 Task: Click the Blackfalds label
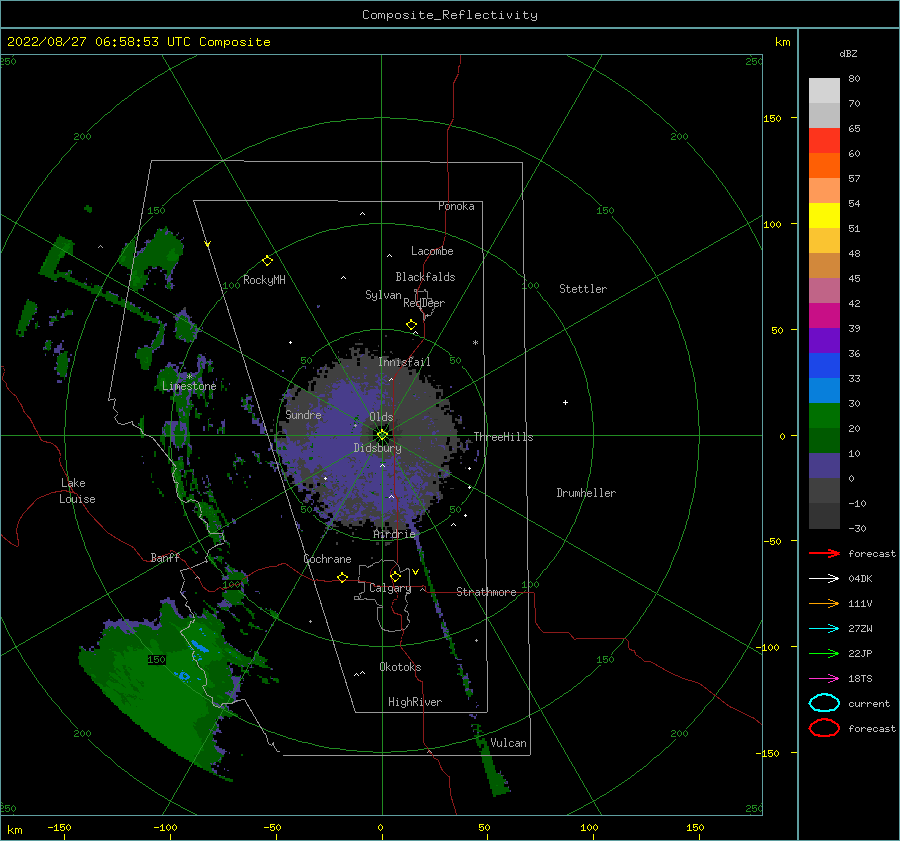tap(425, 277)
